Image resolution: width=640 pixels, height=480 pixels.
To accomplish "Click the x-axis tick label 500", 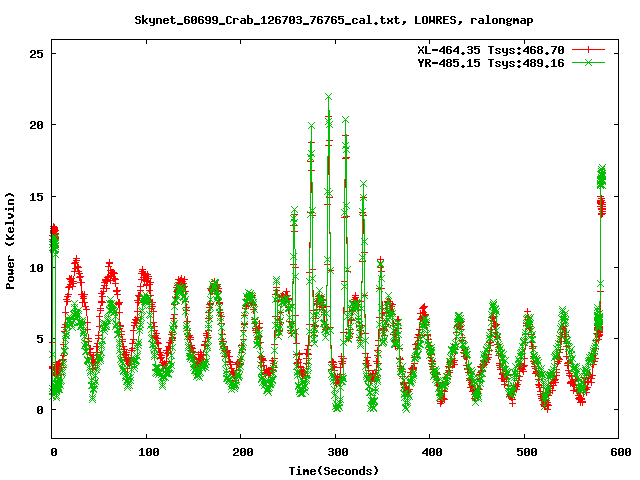I will pyautogui.click(x=527, y=452).
